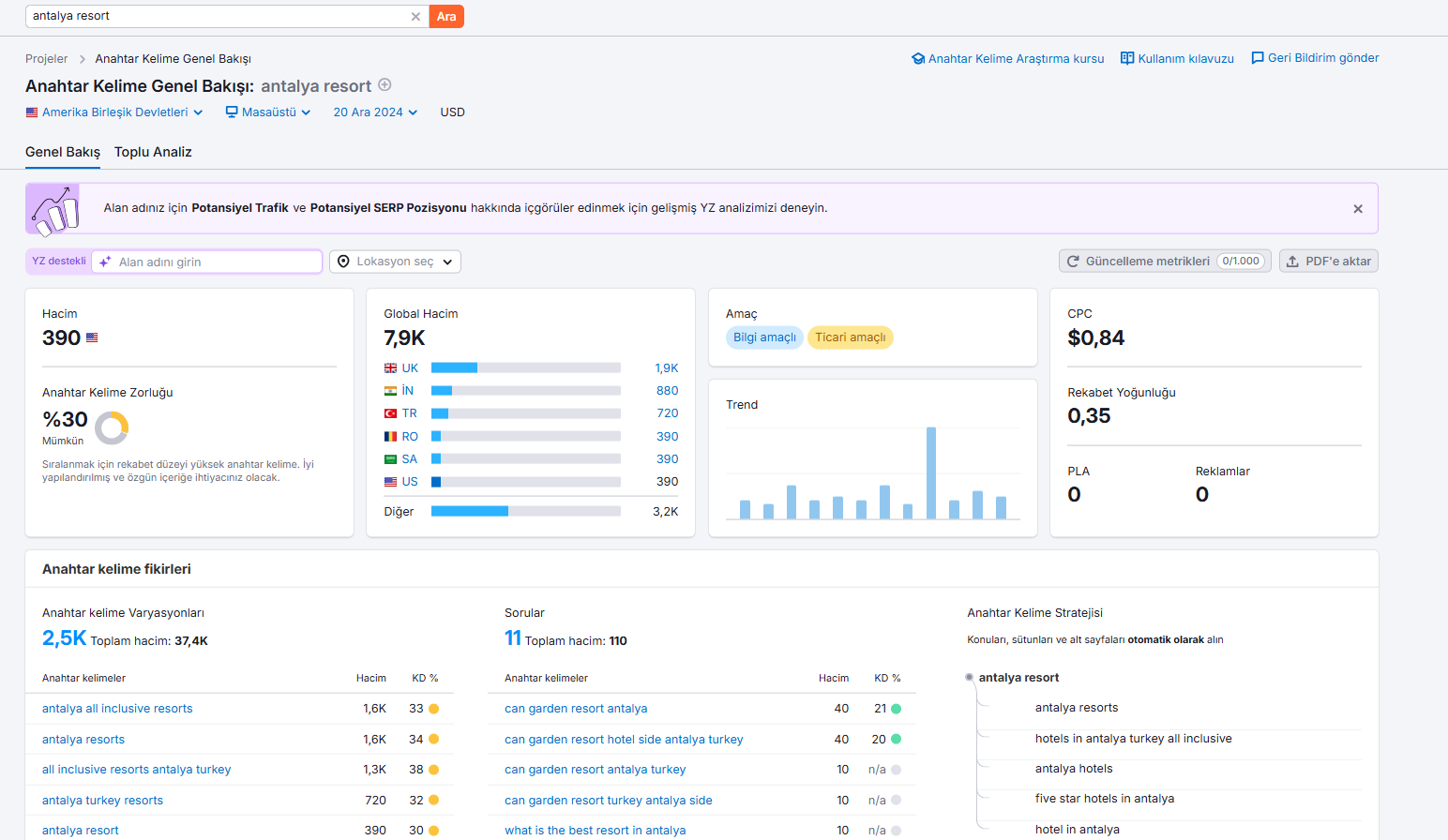The height and width of the screenshot is (840, 1448).
Task: Open the antalya all inclusive resorts keyword link
Action: click(x=117, y=709)
